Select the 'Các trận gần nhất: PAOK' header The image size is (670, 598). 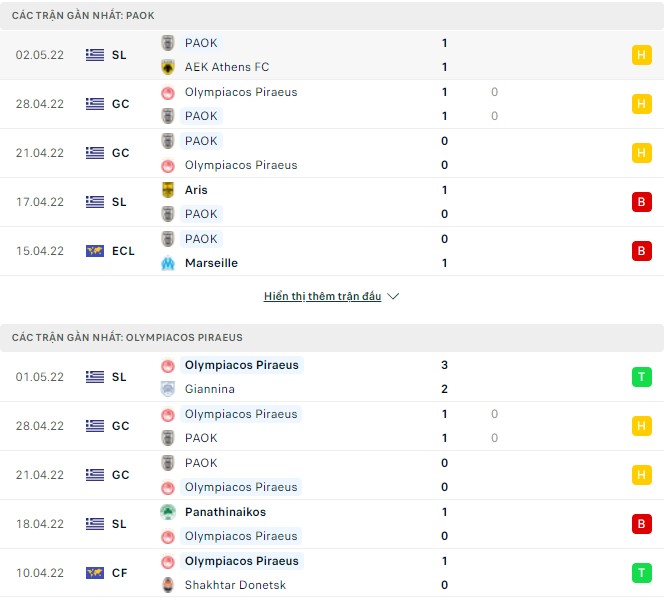[x=83, y=16]
